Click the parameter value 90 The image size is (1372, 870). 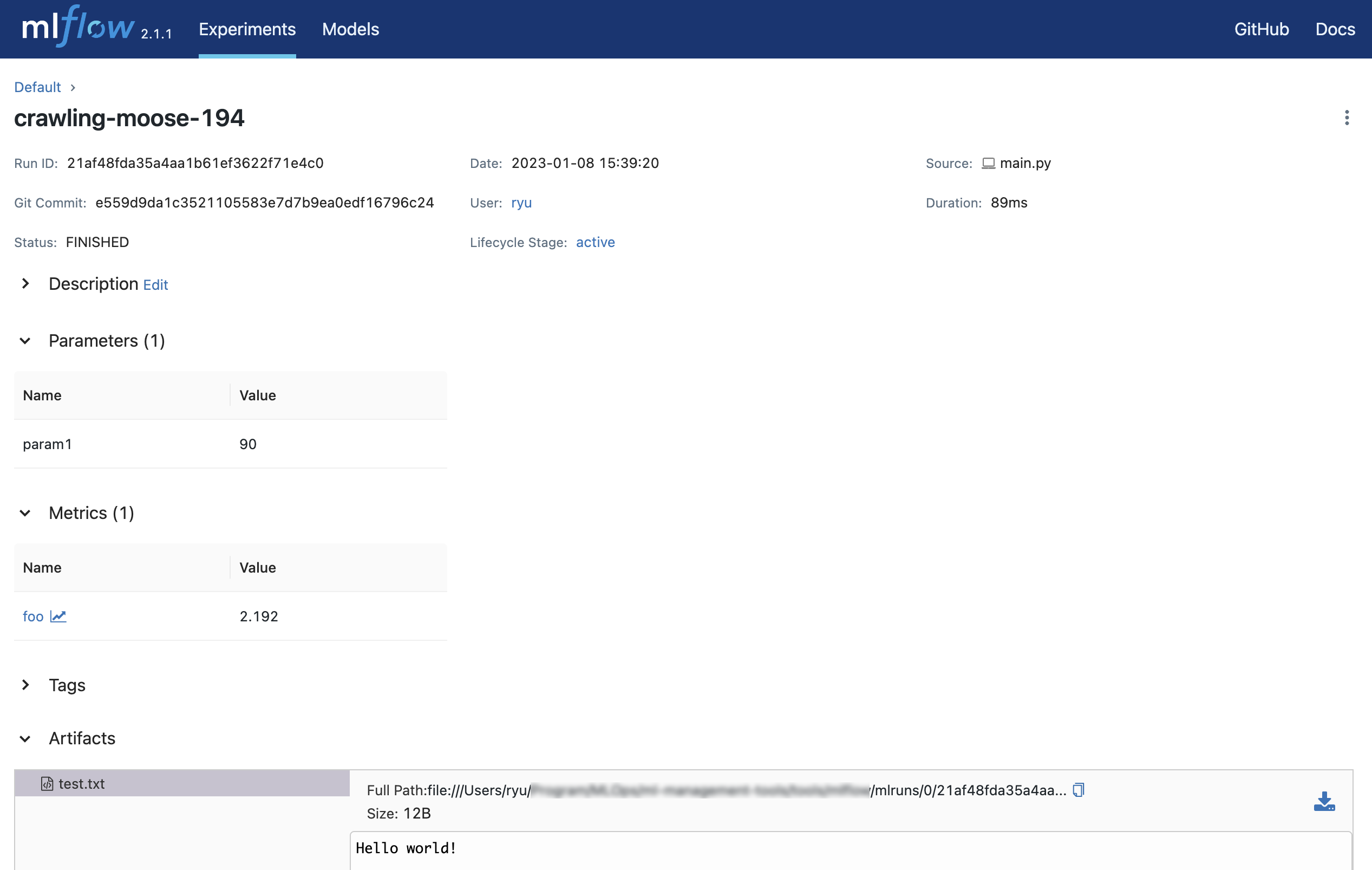click(x=248, y=444)
